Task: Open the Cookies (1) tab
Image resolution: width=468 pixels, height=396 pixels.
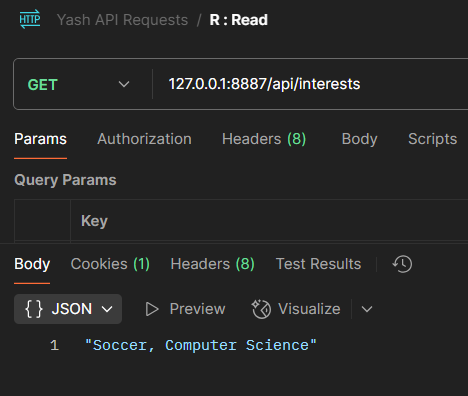Action: pyautogui.click(x=110, y=264)
